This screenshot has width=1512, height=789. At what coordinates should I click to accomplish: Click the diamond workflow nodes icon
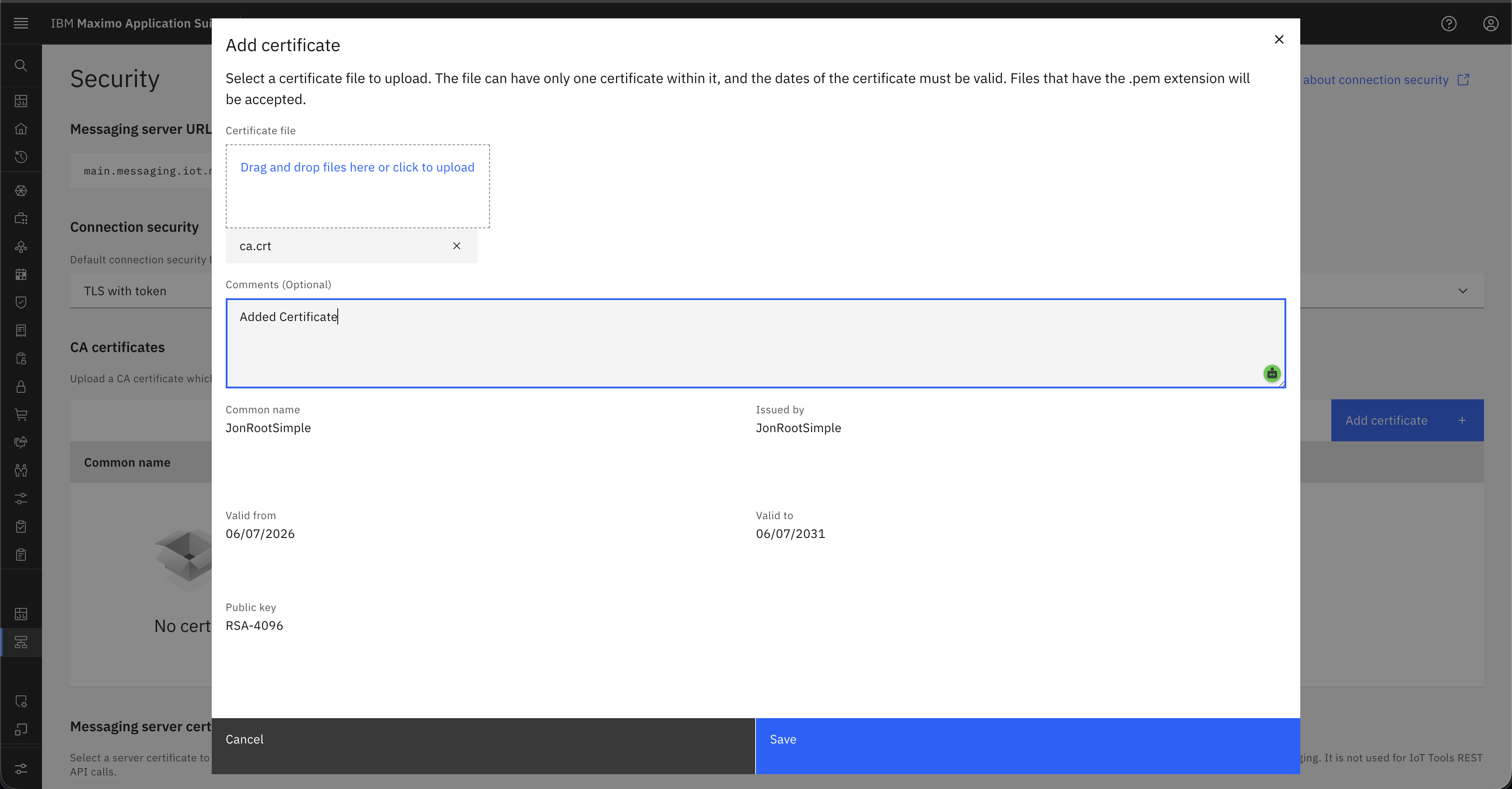point(21,247)
